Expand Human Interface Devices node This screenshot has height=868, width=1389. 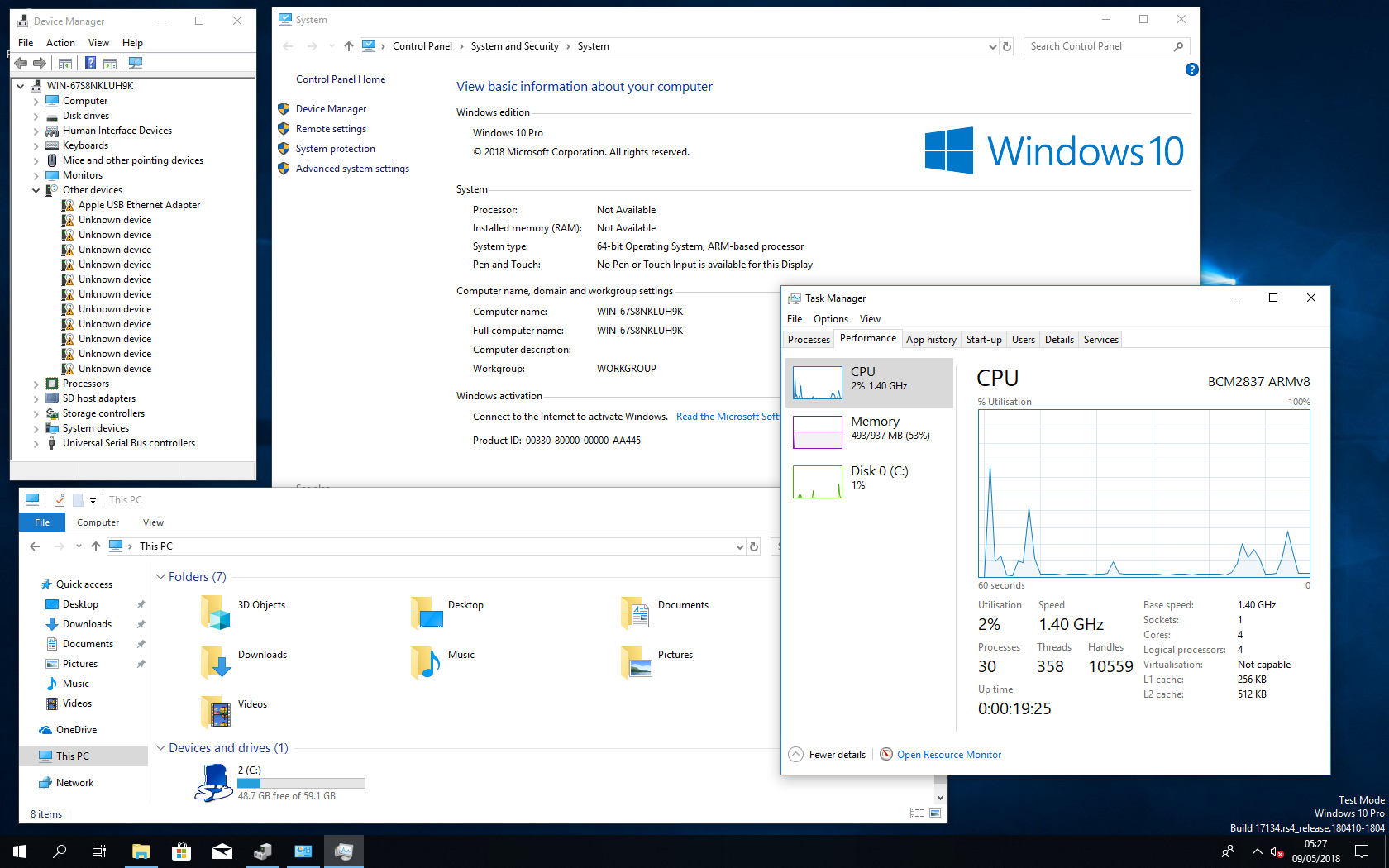[x=36, y=131]
